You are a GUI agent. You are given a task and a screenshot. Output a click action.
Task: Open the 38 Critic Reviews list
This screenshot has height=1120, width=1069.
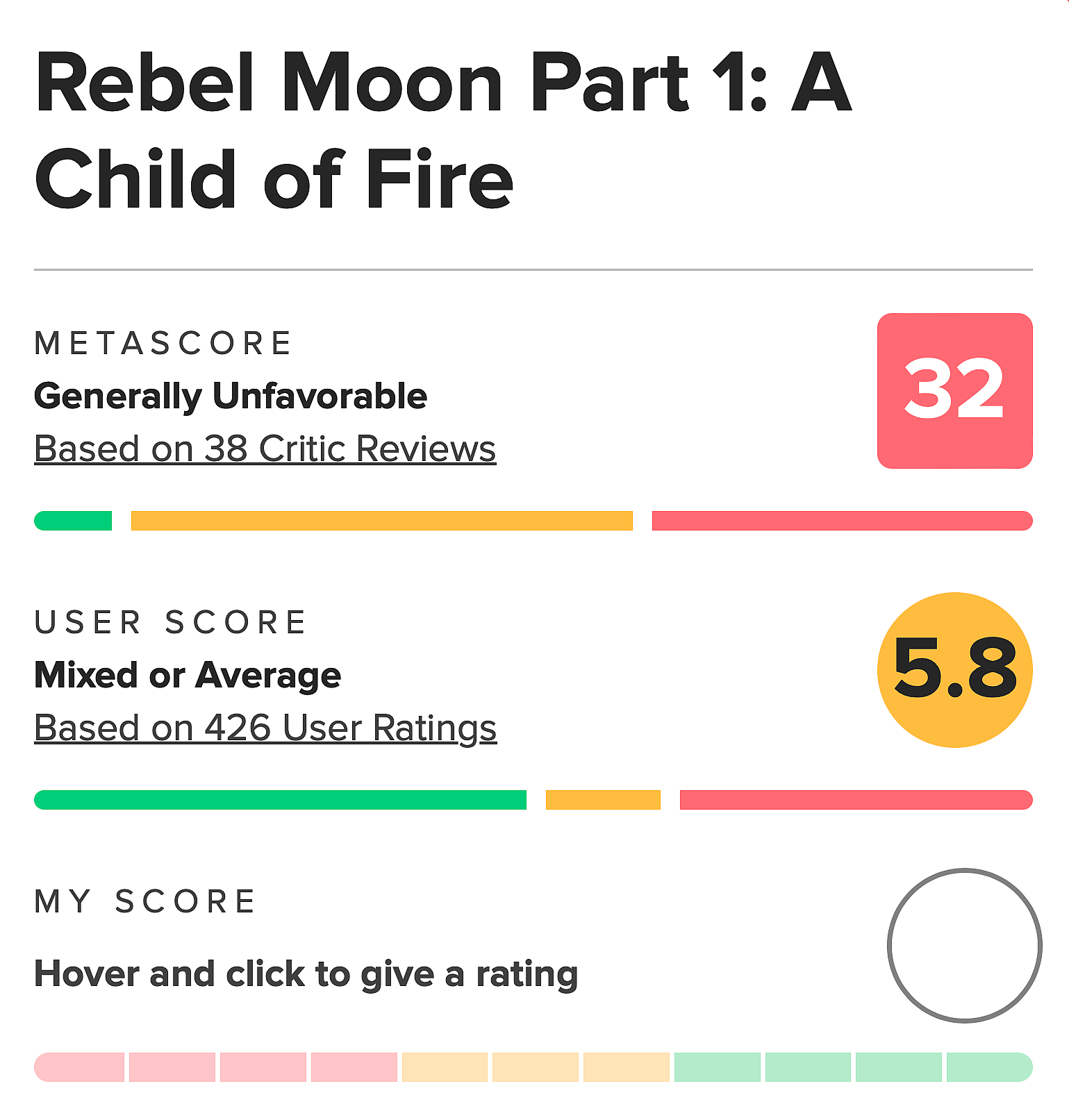tap(264, 448)
